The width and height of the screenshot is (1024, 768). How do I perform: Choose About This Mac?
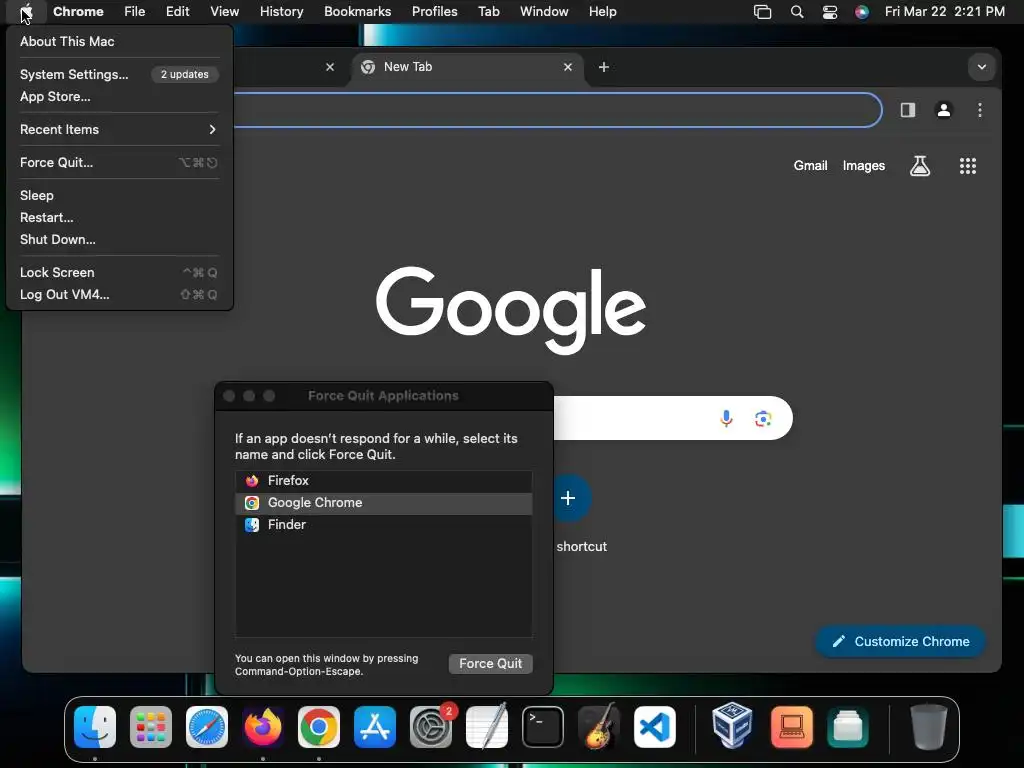(x=120, y=41)
